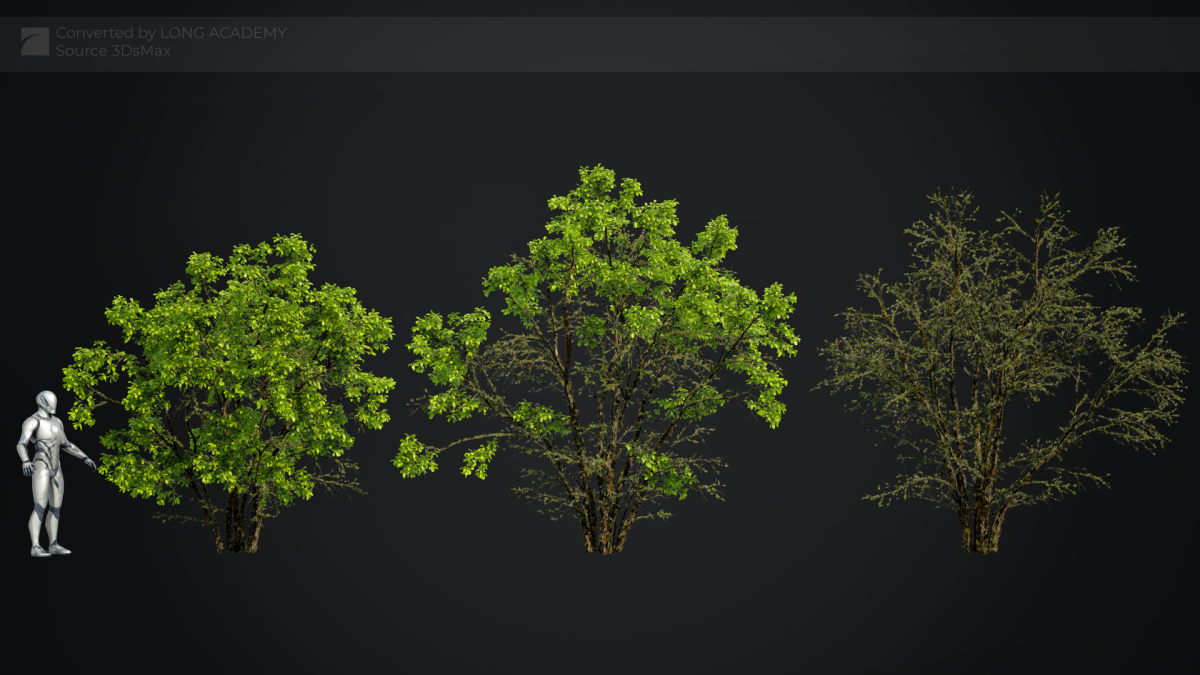Image resolution: width=1200 pixels, height=675 pixels.
Task: Click the LONG ACADEMY logo icon
Action: point(35,42)
